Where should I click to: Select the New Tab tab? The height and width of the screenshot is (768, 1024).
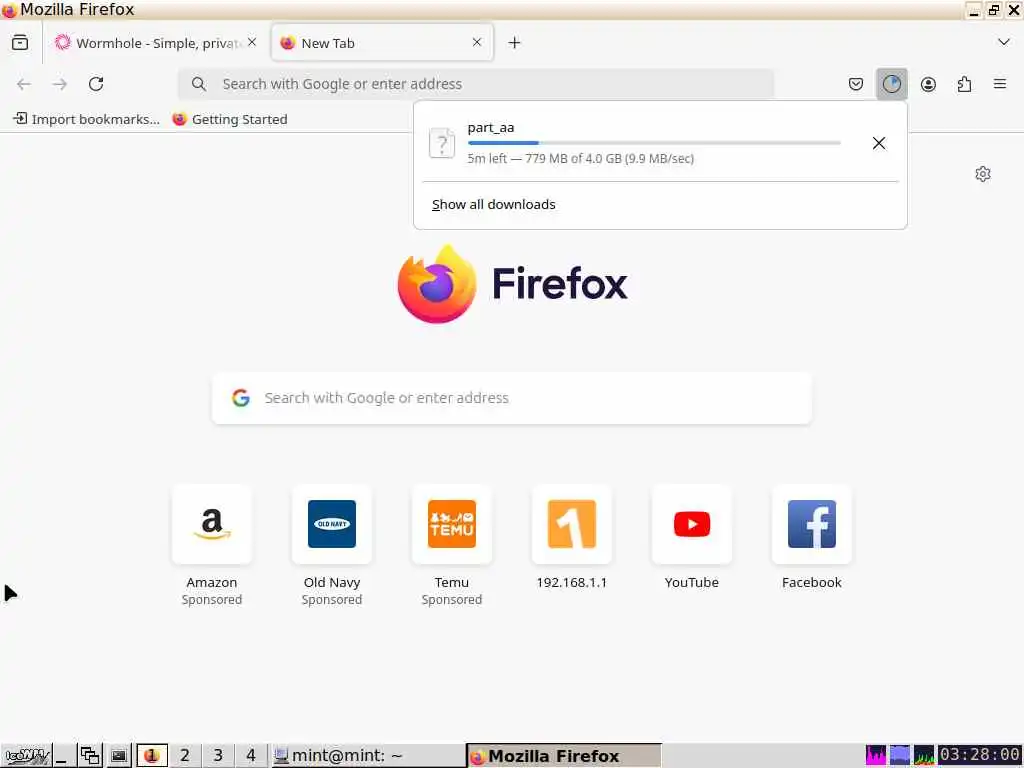click(382, 42)
